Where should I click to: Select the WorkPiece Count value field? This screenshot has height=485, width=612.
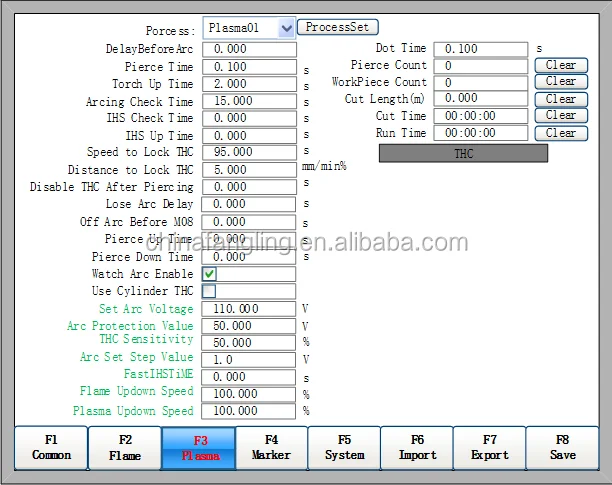coord(481,83)
